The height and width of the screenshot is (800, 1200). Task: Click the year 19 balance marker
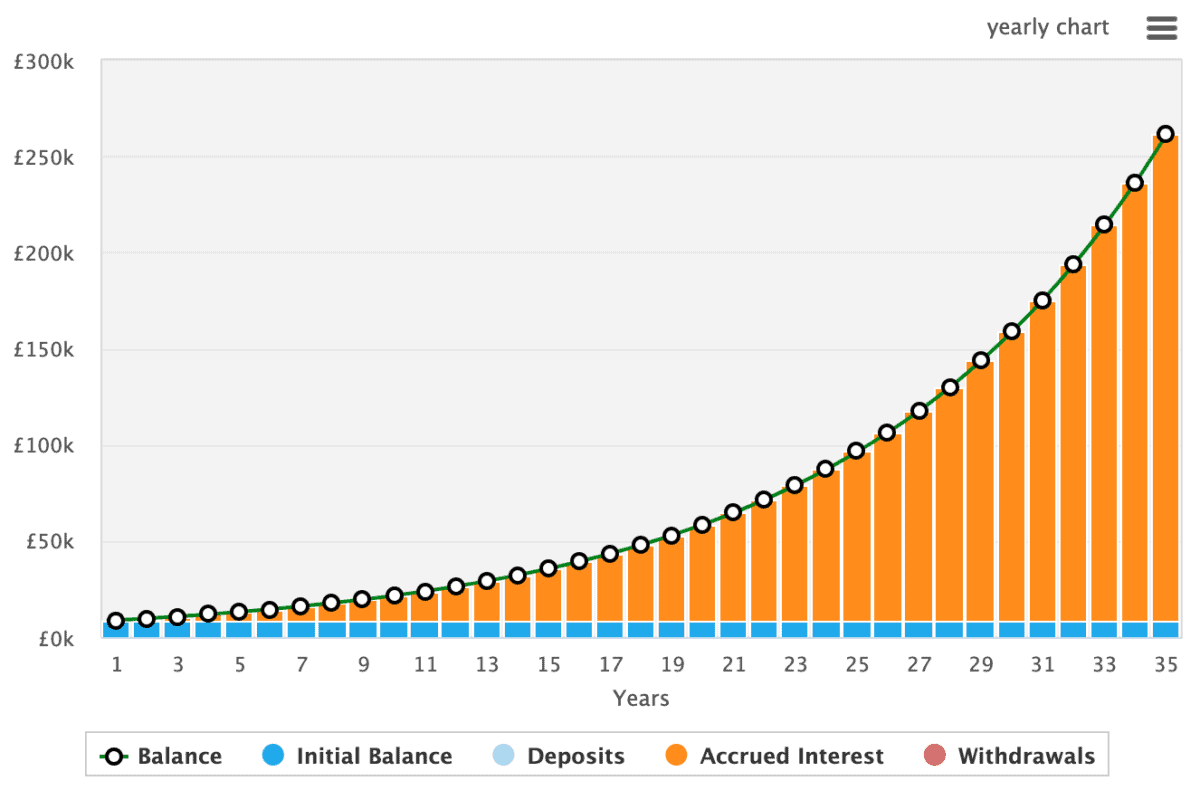tap(672, 536)
